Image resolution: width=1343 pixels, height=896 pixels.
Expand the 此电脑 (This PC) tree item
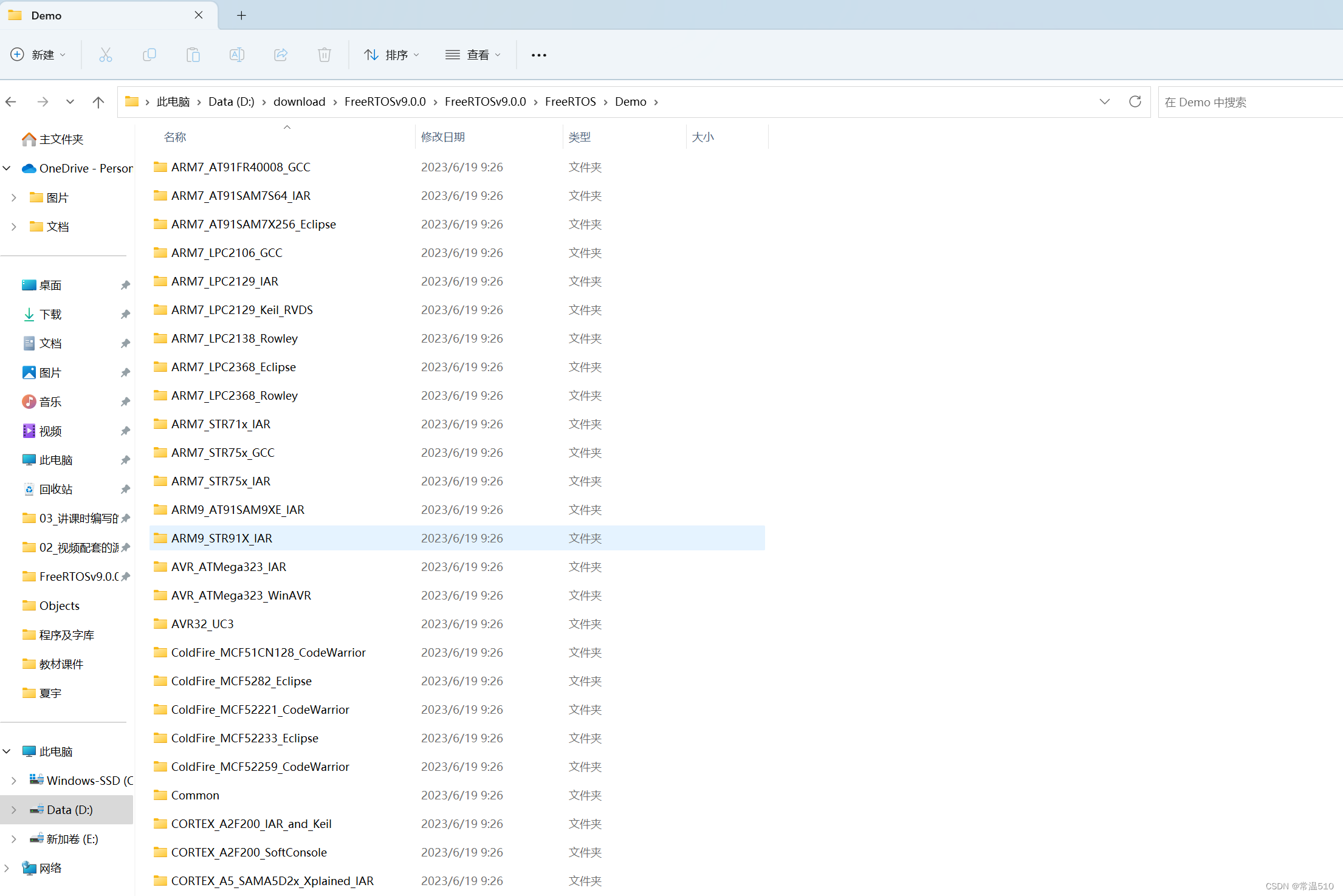pos(13,750)
